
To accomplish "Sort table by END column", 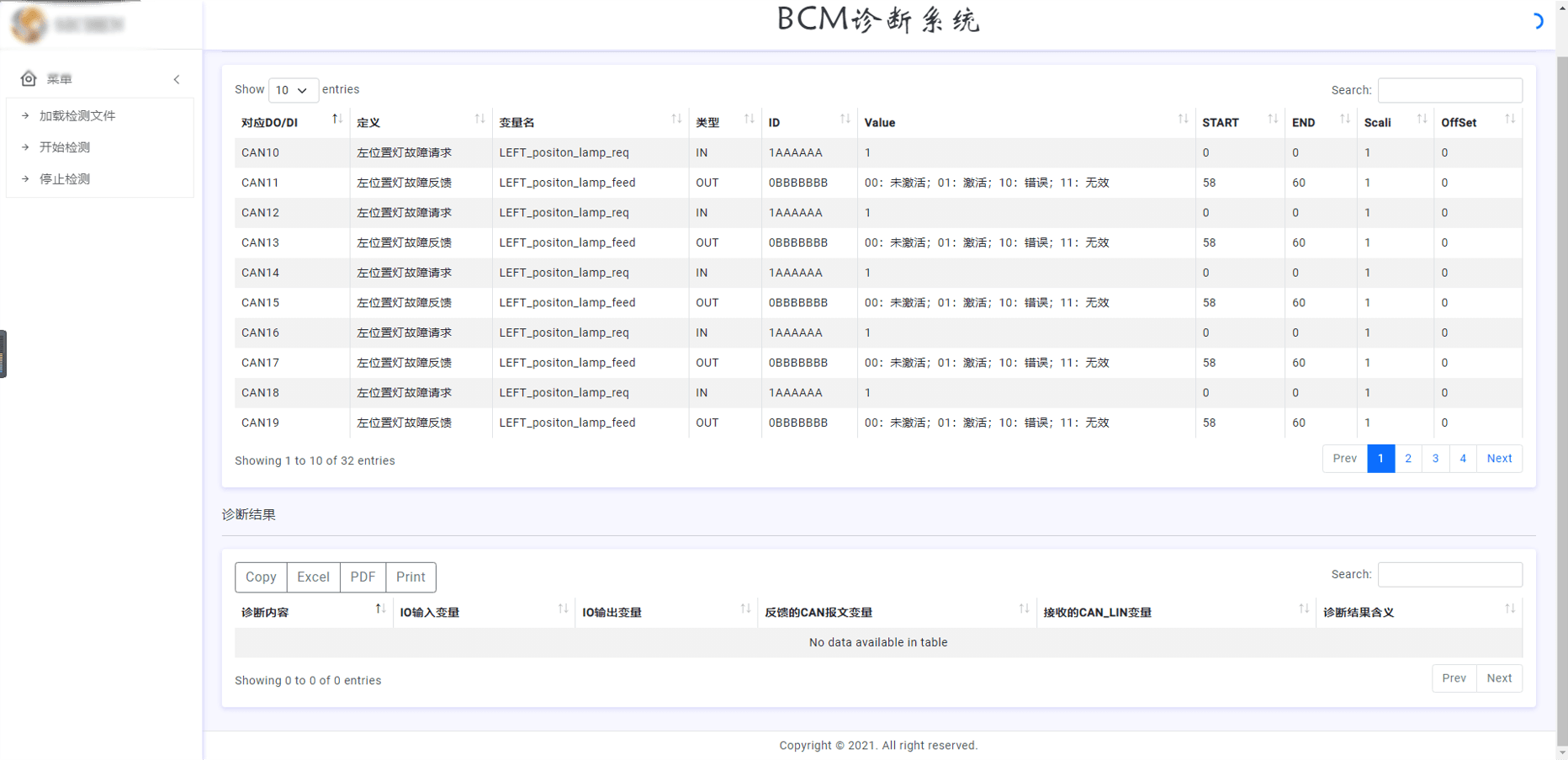I will click(x=1320, y=122).
